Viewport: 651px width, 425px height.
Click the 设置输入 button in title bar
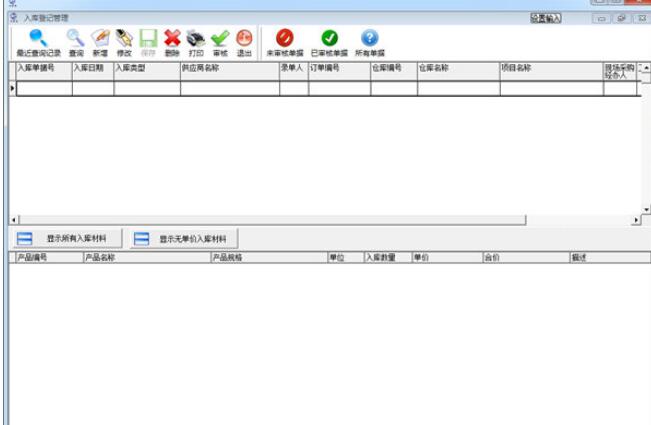pyautogui.click(x=546, y=18)
